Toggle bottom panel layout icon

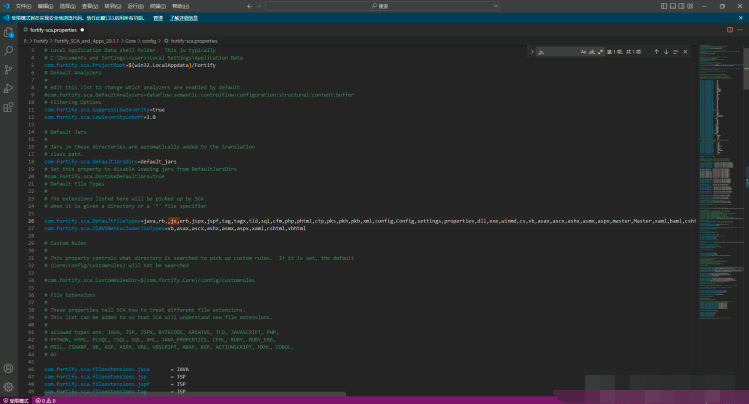673,6
